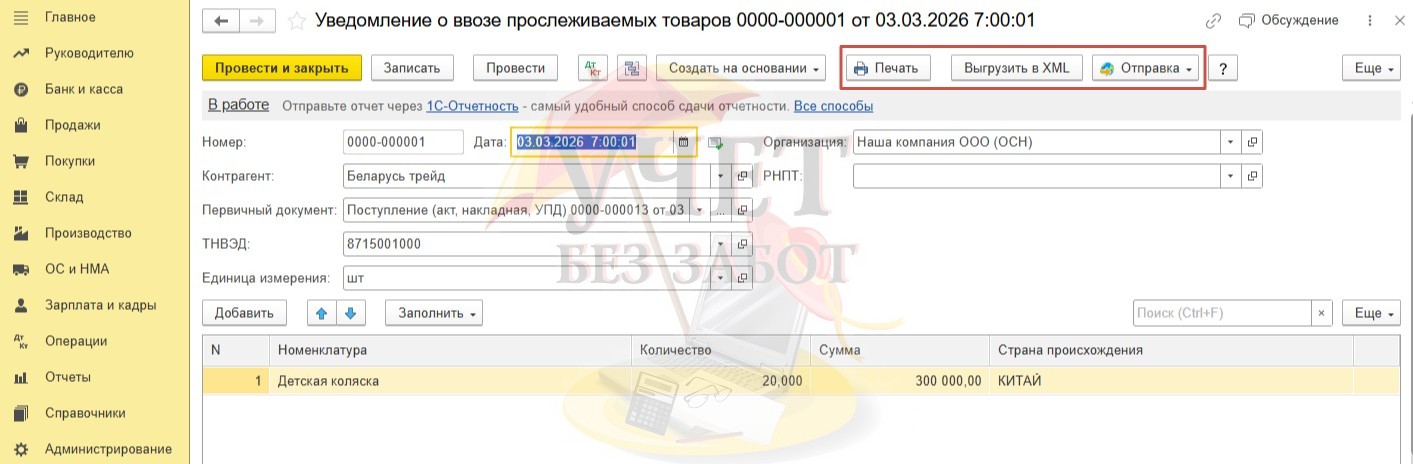This screenshot has width=1413, height=464.
Task: Open document structure/related documents icon
Action: tap(632, 68)
